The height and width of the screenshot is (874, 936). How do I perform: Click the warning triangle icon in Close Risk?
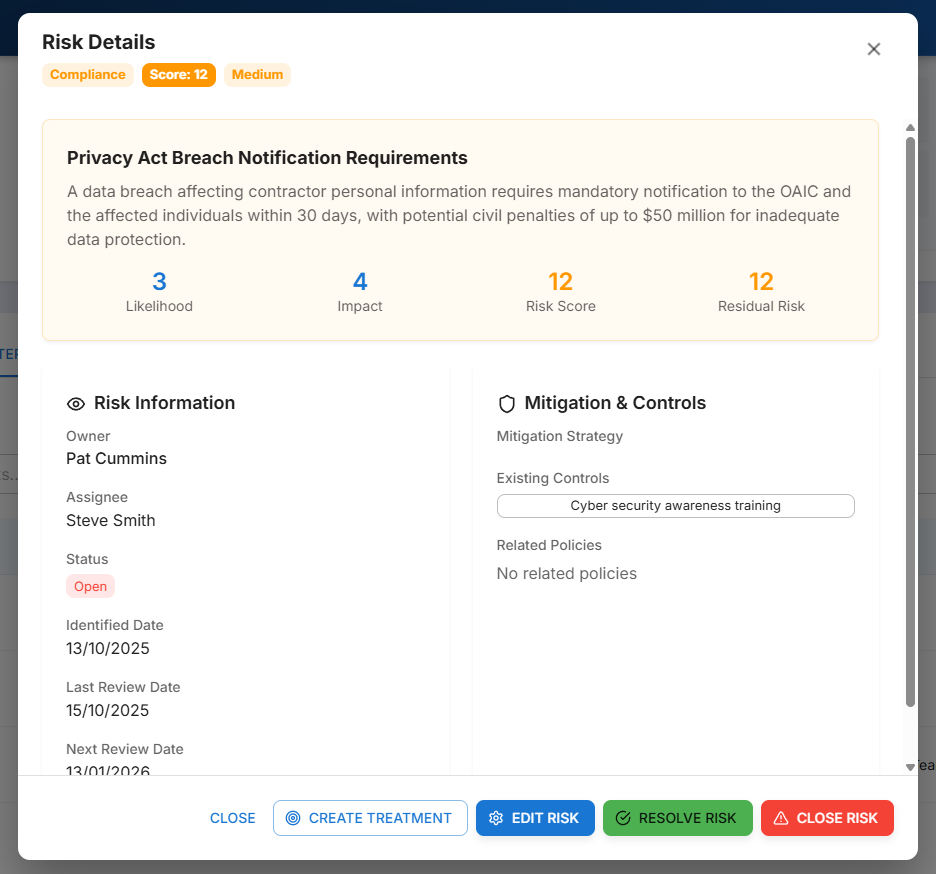(x=781, y=818)
